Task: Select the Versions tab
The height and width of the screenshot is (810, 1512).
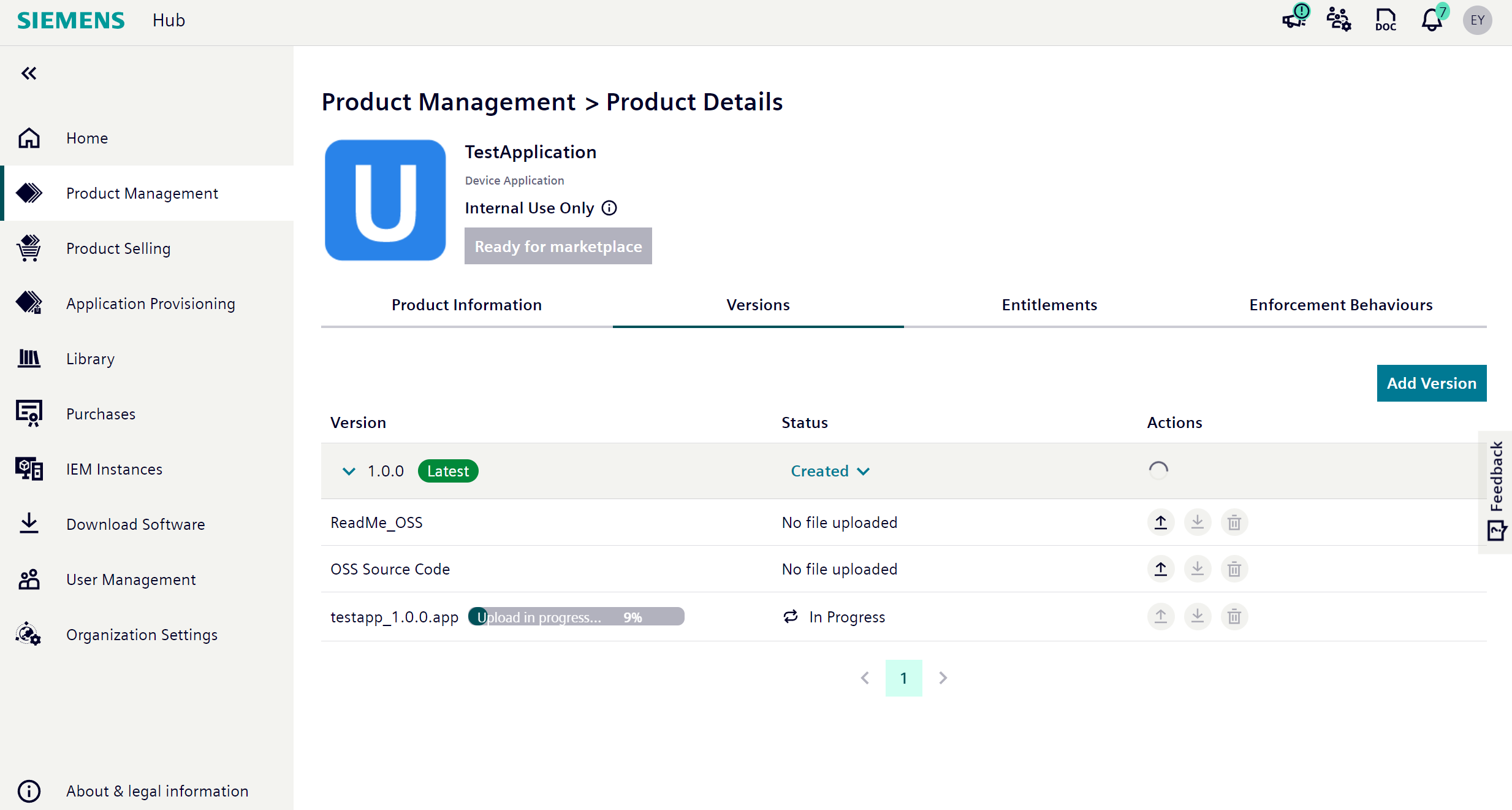Action: click(x=758, y=305)
